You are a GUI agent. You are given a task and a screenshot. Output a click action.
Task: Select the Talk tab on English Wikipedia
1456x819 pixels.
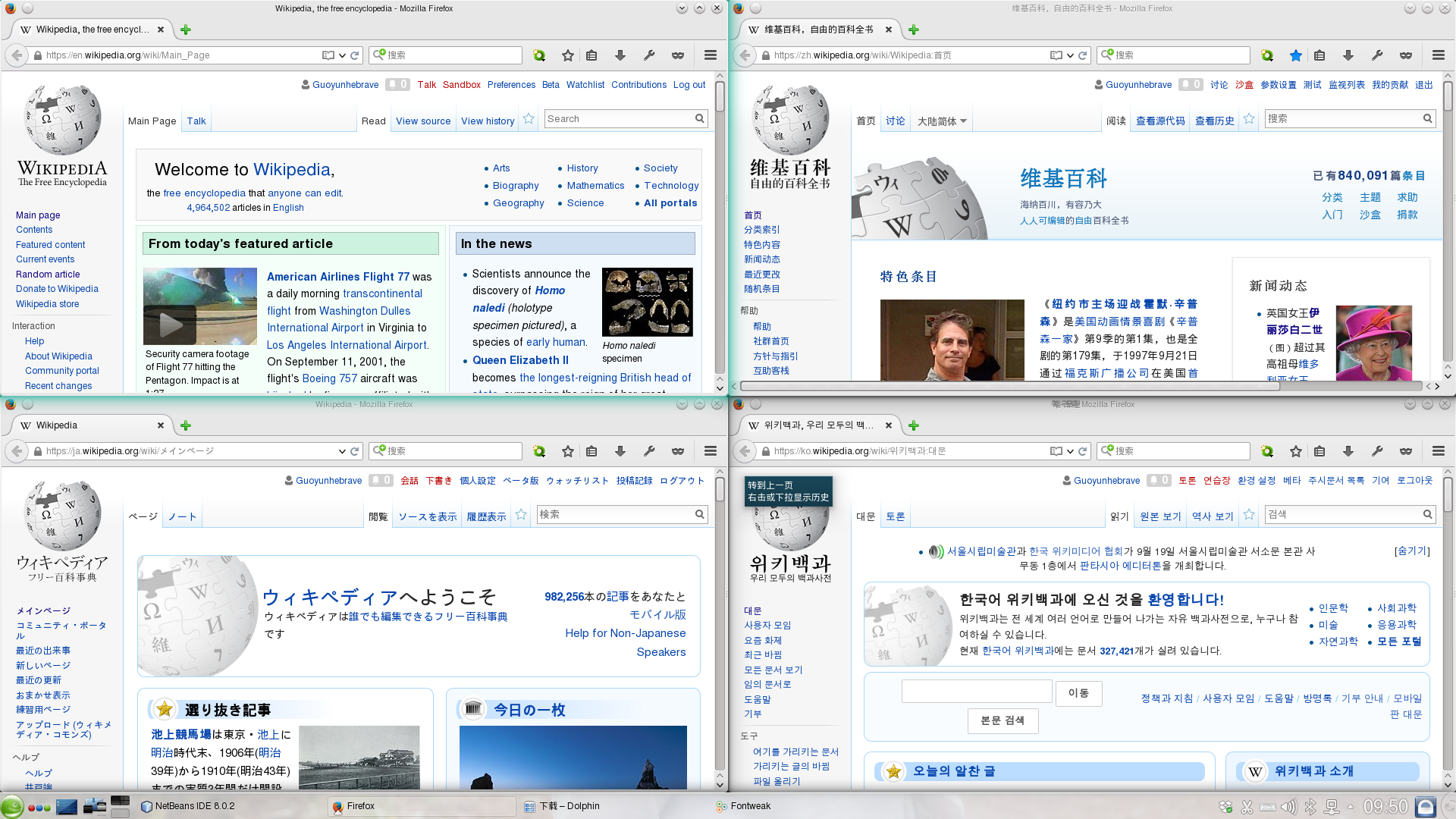click(x=196, y=121)
